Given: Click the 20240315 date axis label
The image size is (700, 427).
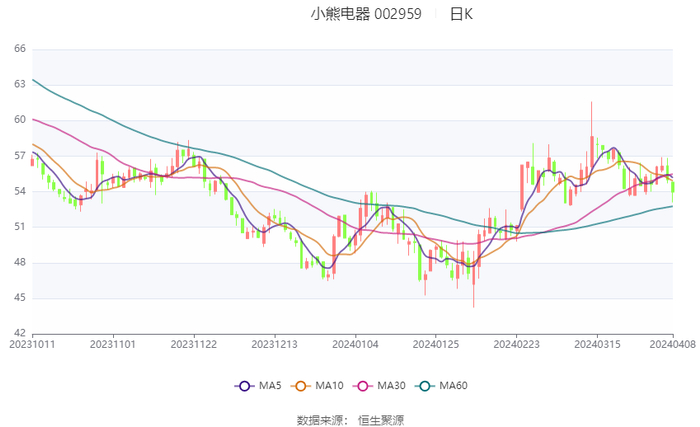Looking at the screenshot, I should point(597,343).
